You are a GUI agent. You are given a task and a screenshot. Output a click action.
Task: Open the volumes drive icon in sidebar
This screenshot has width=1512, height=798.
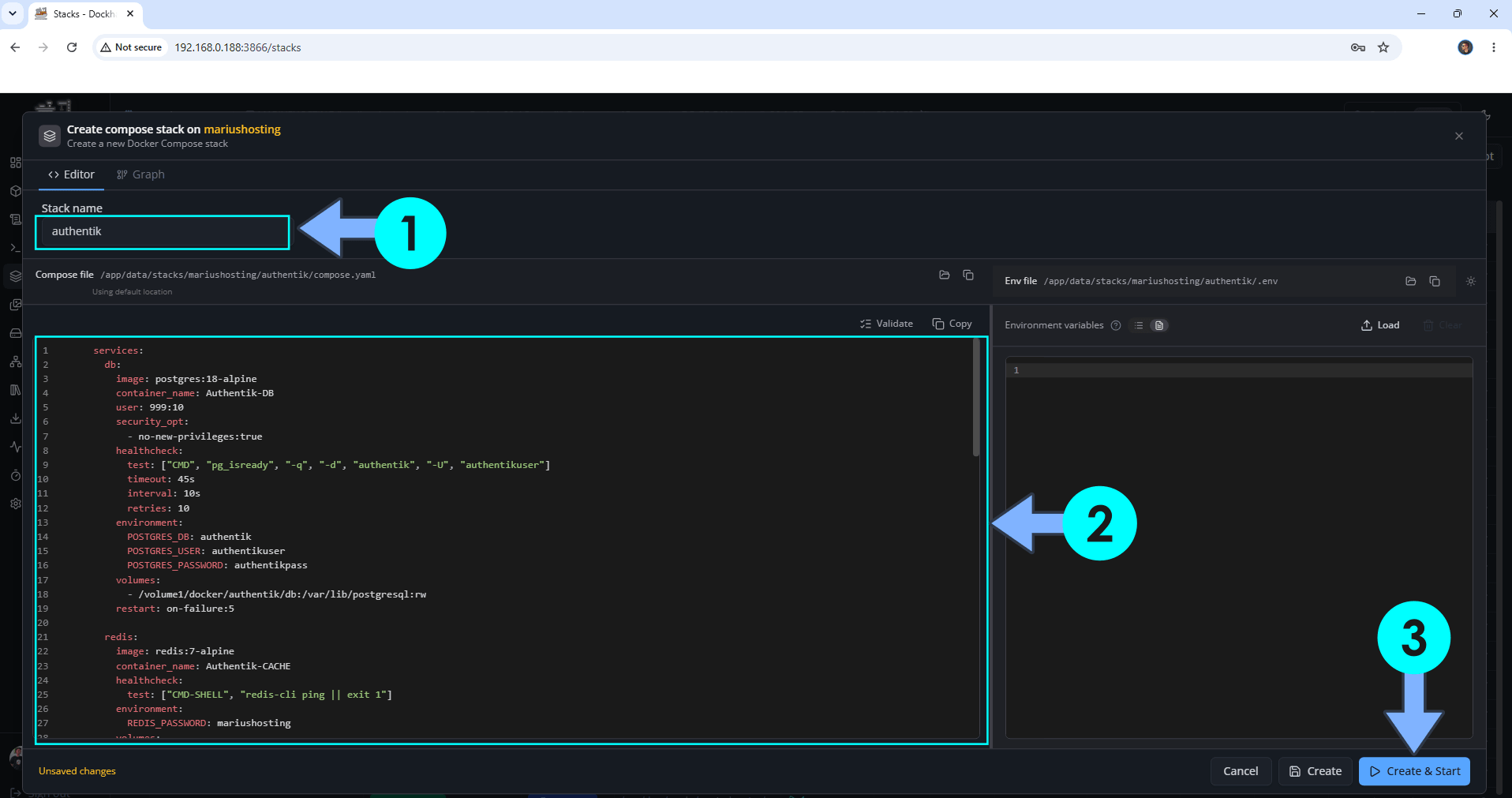pos(15,333)
